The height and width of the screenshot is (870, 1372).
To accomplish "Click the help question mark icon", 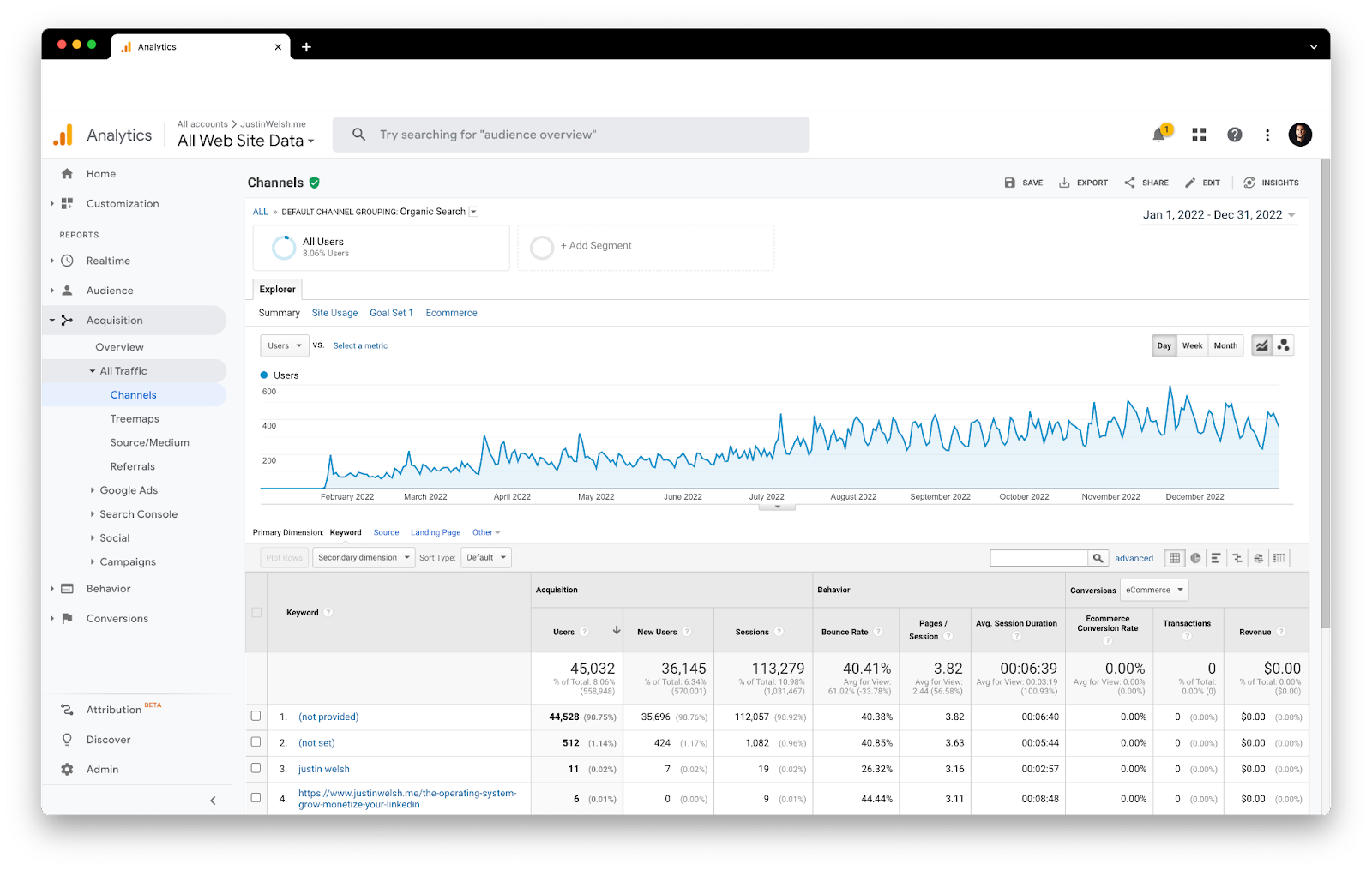I will (x=1234, y=135).
